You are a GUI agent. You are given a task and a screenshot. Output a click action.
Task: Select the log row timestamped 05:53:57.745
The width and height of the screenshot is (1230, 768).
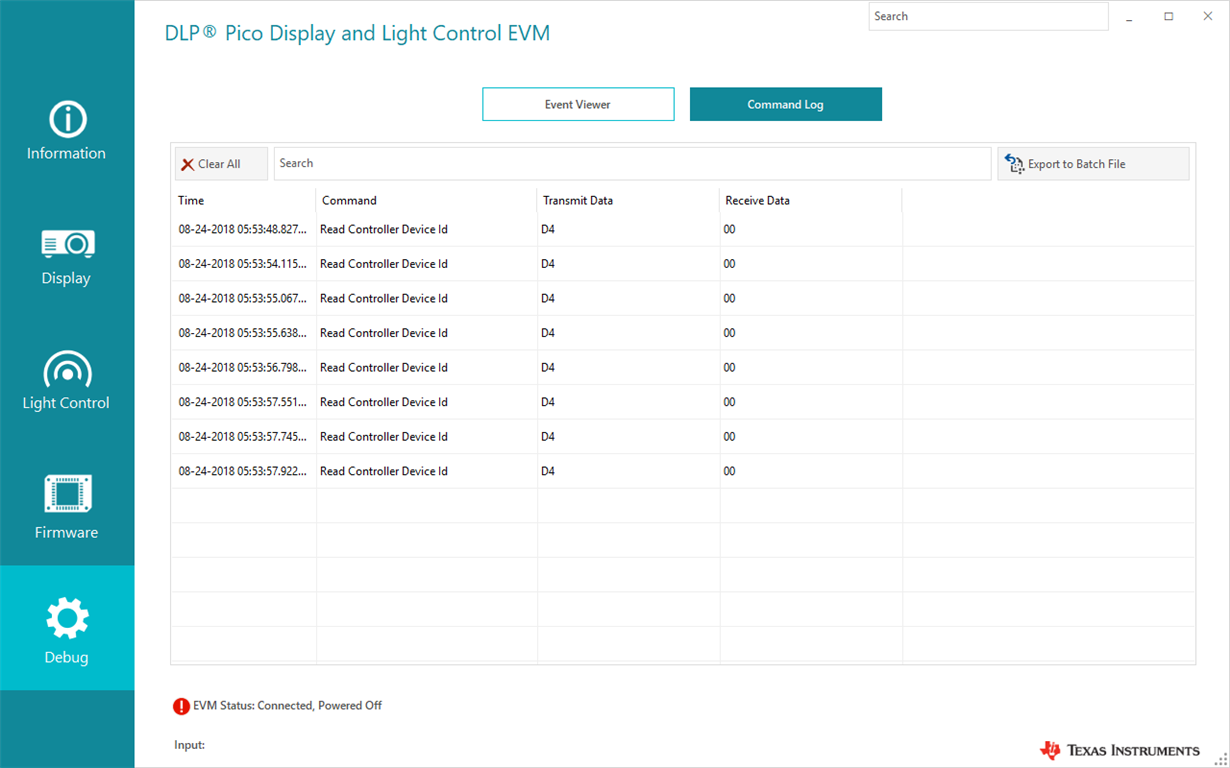coord(683,436)
